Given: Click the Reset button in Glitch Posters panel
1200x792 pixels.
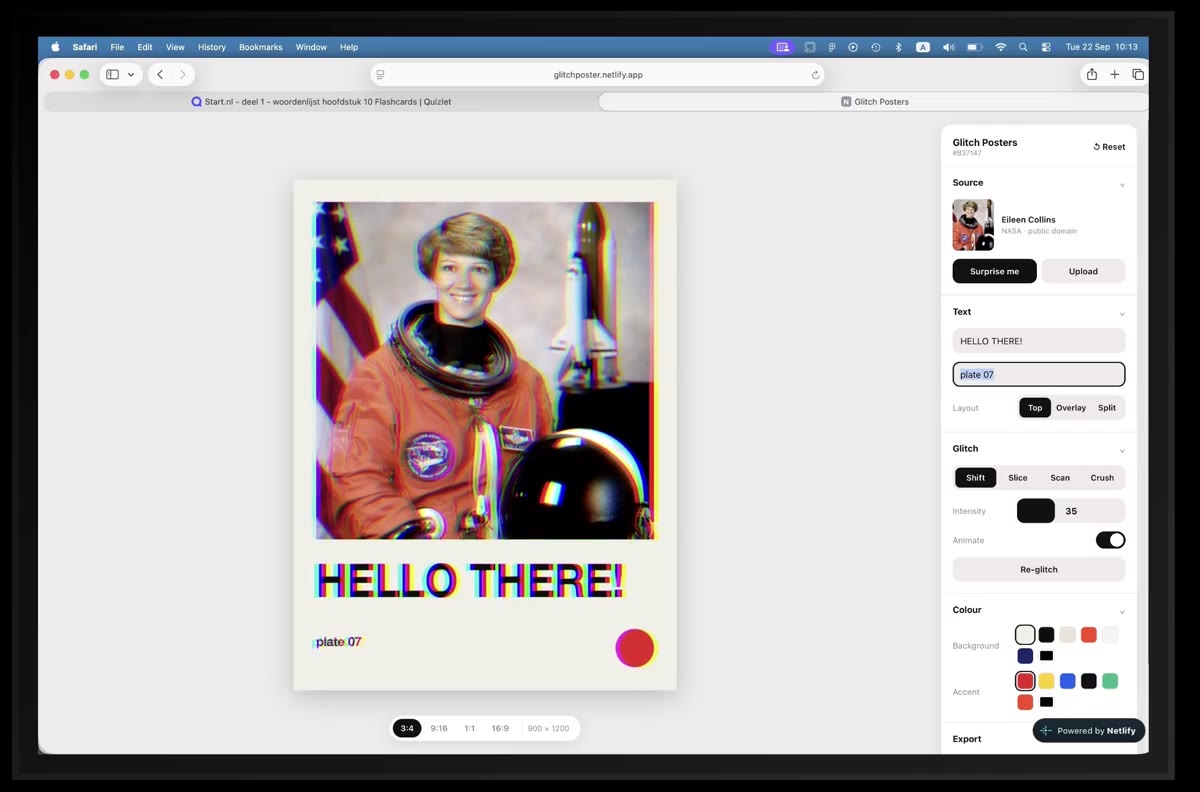Looking at the screenshot, I should 1109,147.
